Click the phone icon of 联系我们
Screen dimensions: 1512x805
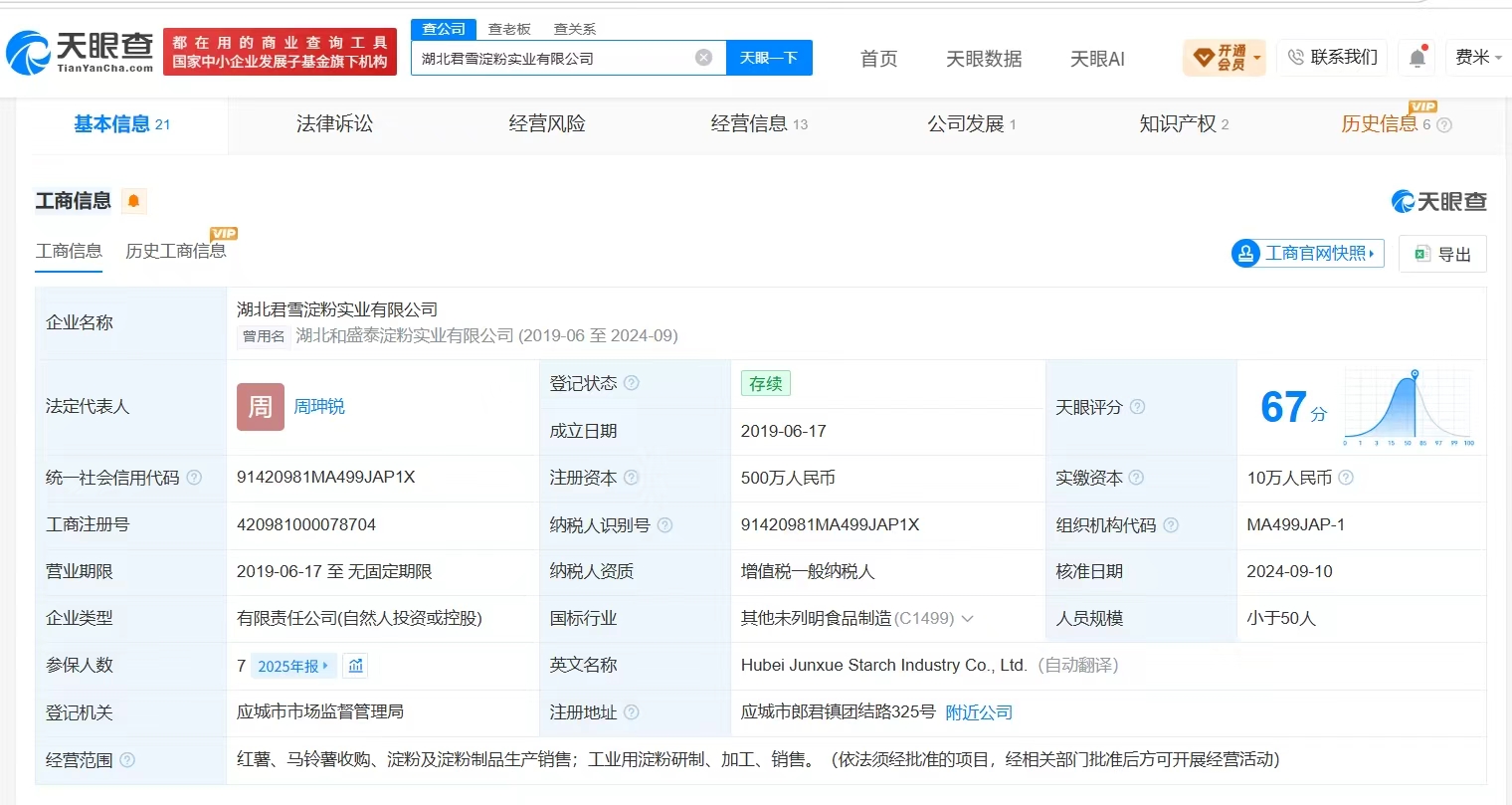tap(1295, 58)
